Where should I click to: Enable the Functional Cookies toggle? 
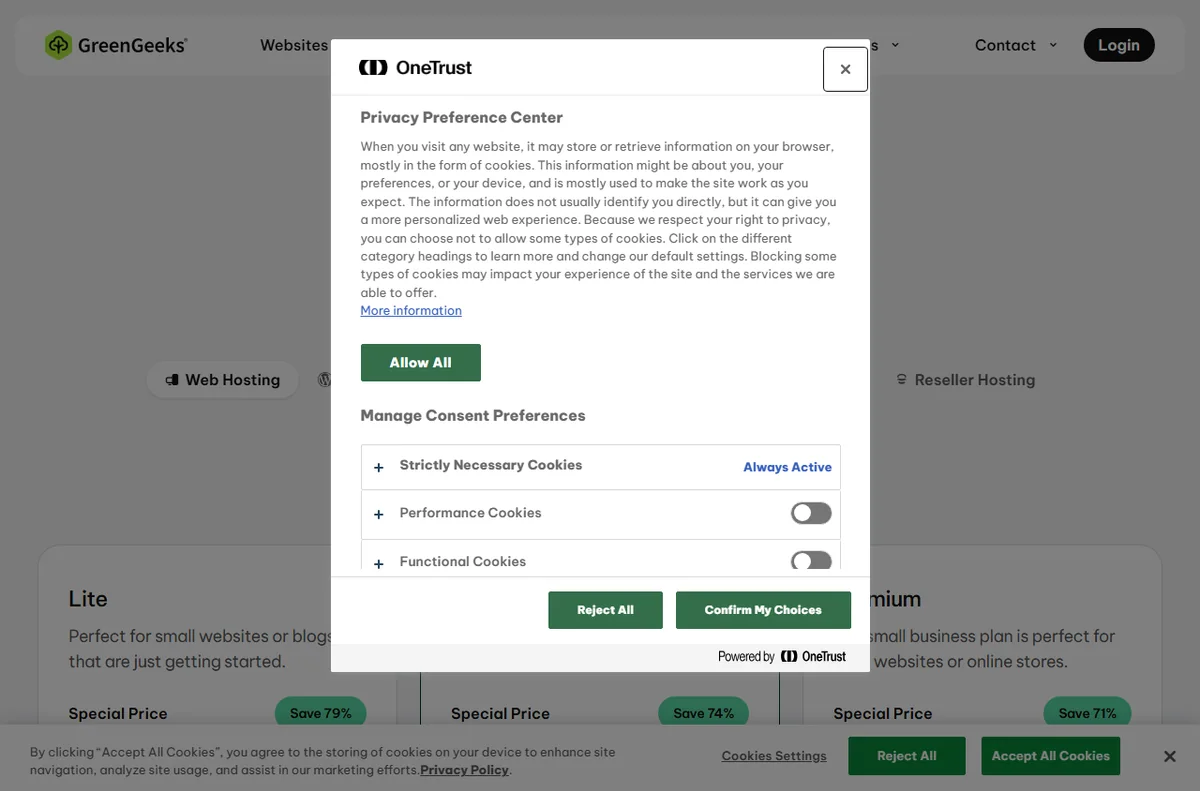tap(811, 561)
